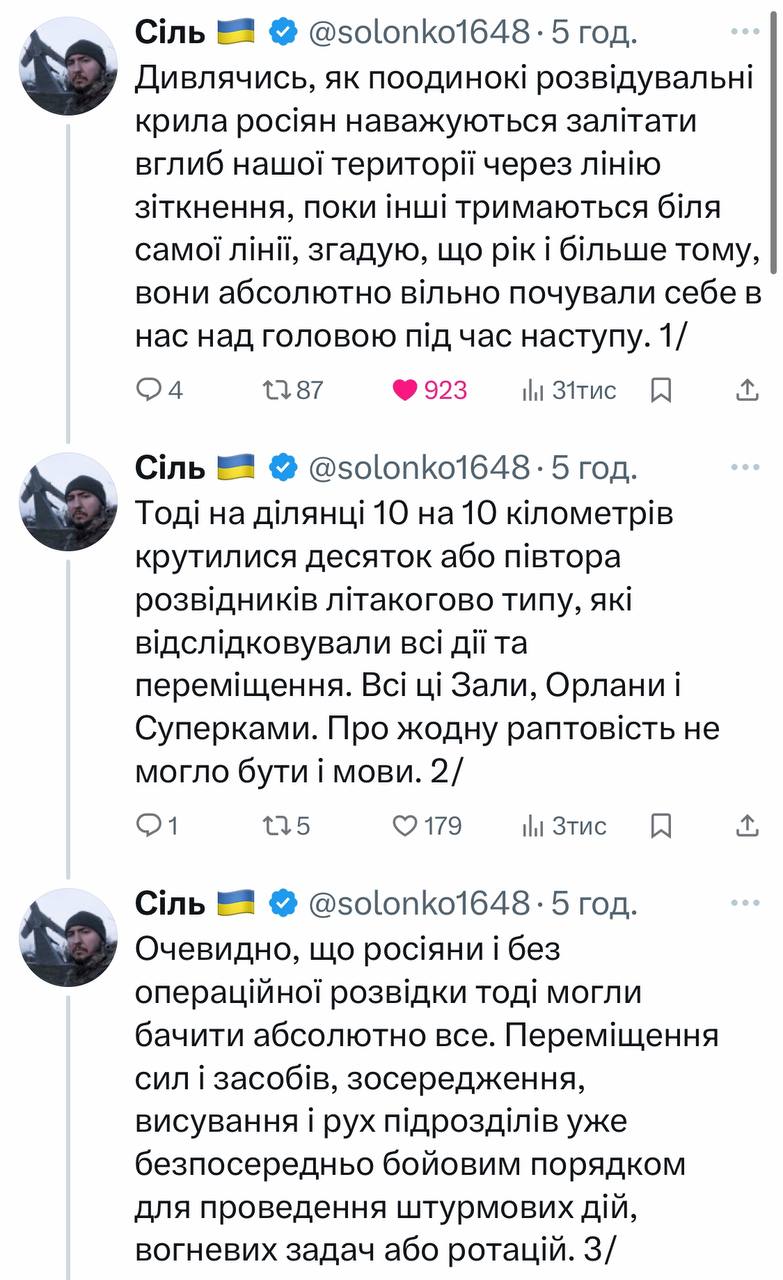Open more options menu for third tweet

pos(745,903)
